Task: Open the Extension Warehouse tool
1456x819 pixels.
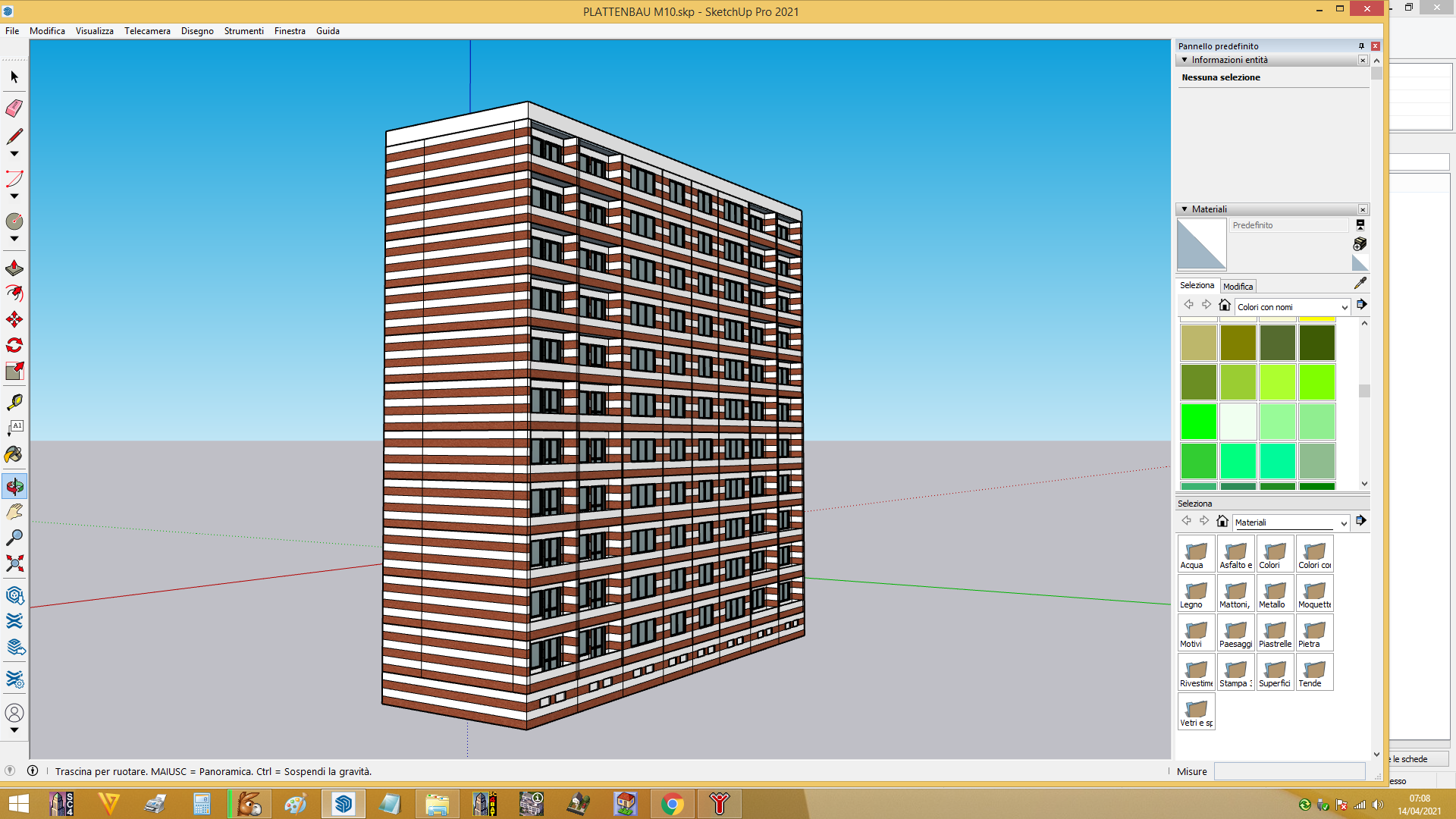Action: click(x=14, y=621)
